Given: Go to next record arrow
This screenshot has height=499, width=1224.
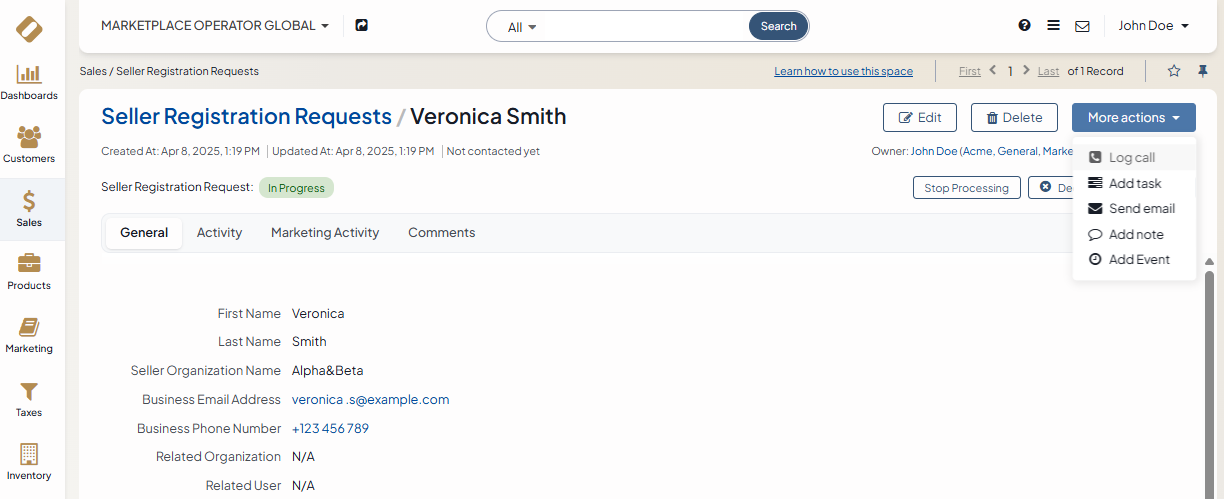Looking at the screenshot, I should pos(1026,70).
